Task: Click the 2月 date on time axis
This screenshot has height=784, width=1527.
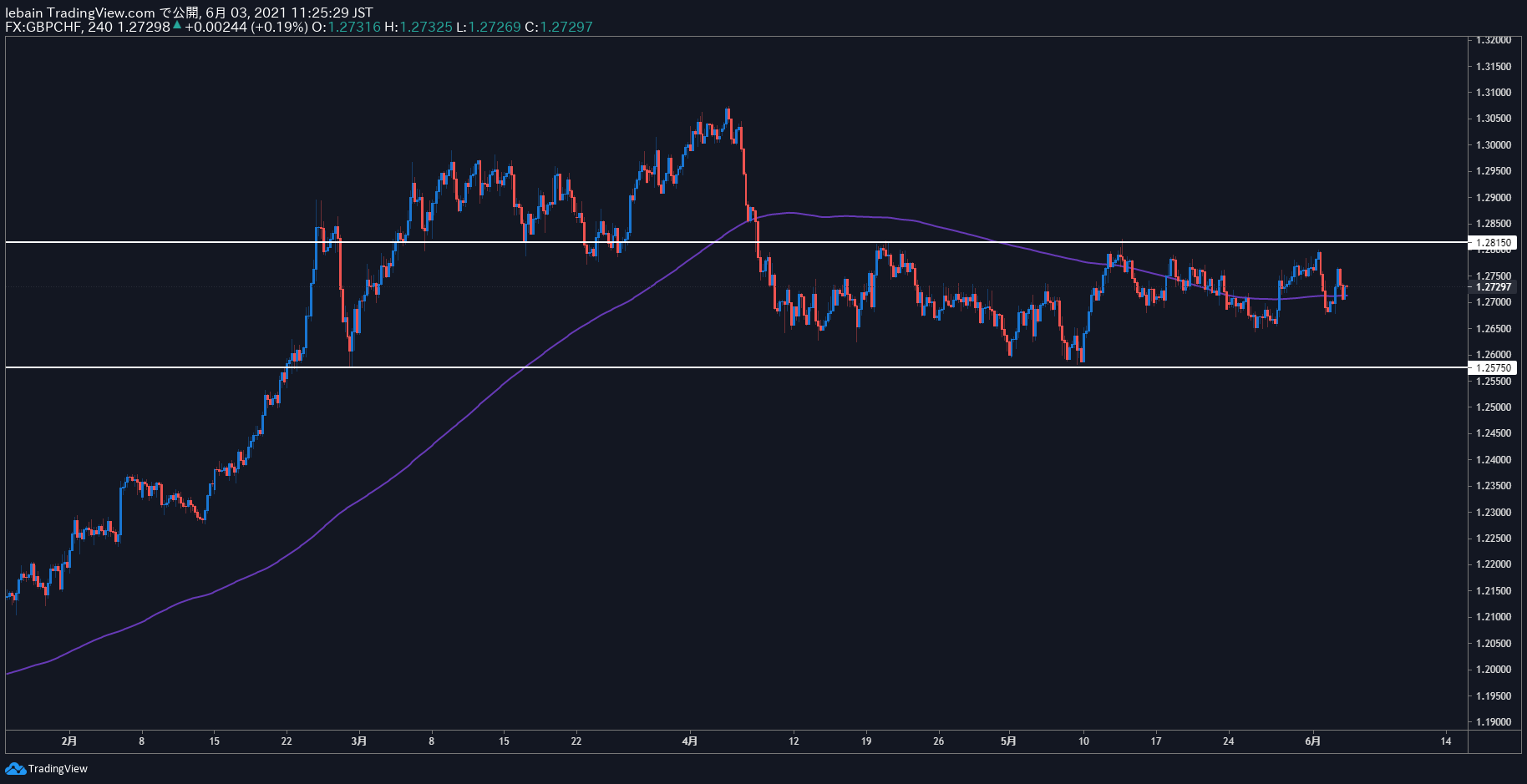Action: pyautogui.click(x=69, y=741)
